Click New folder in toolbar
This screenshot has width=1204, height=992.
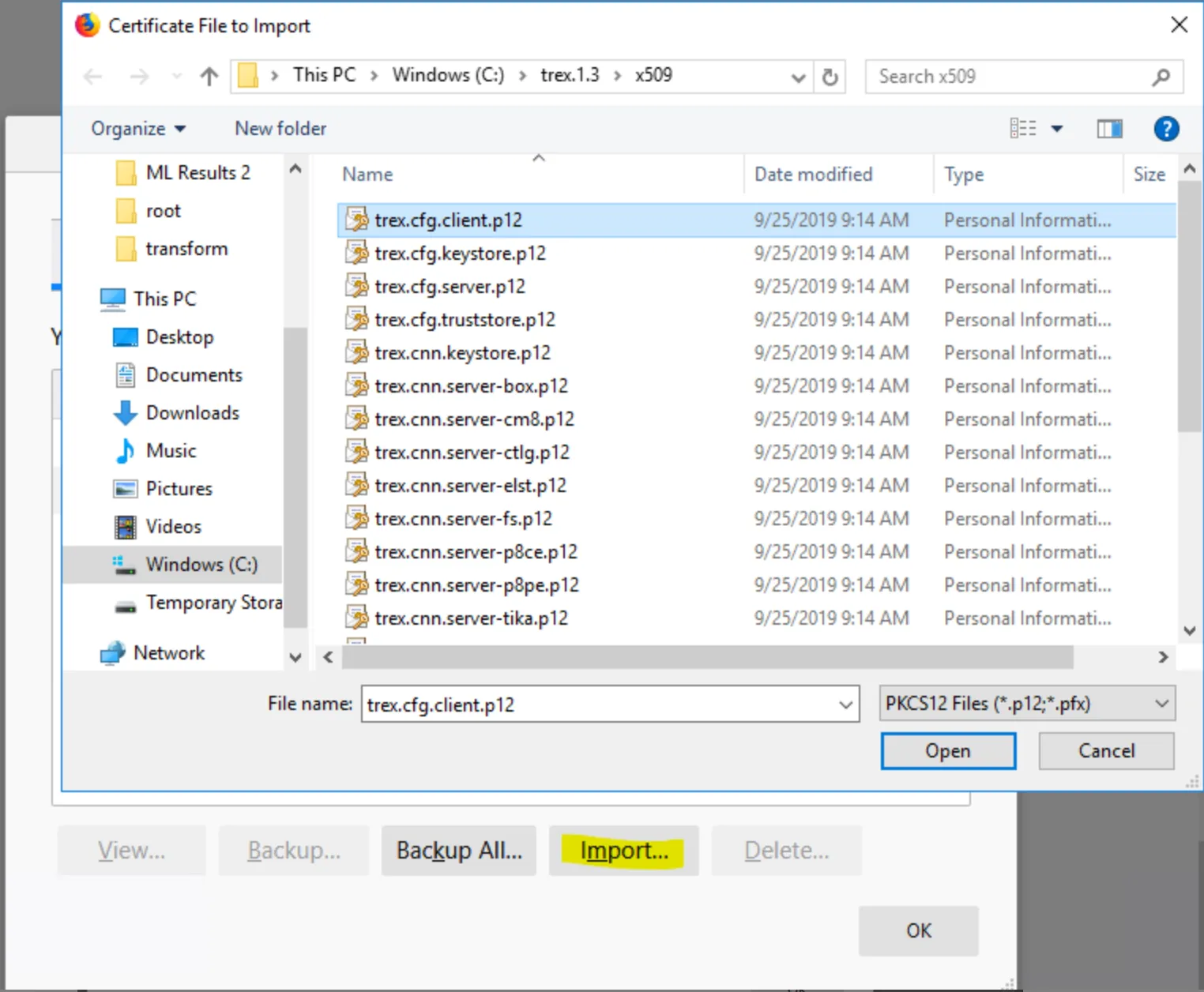(x=280, y=129)
